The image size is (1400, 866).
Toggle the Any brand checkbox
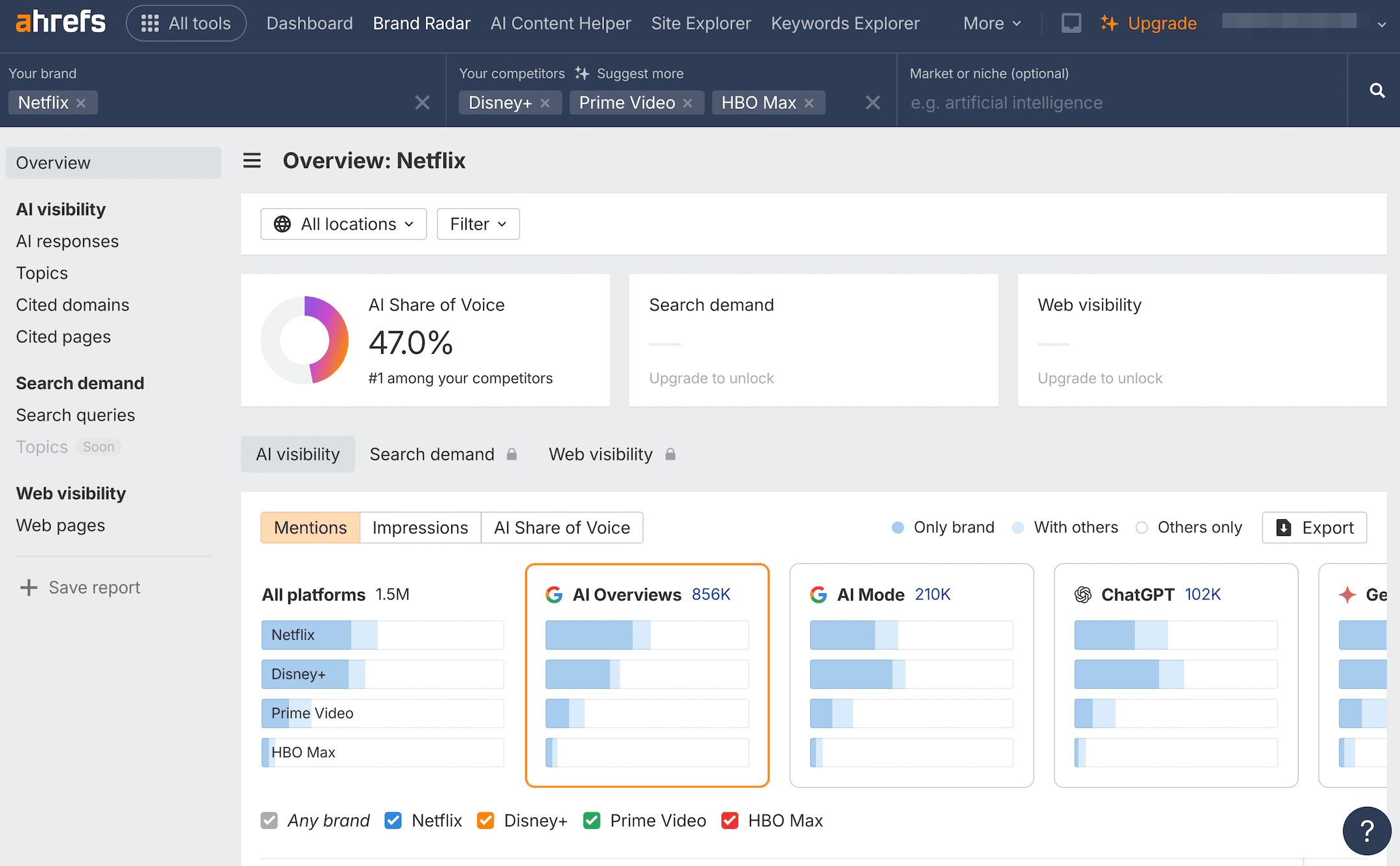click(x=269, y=821)
